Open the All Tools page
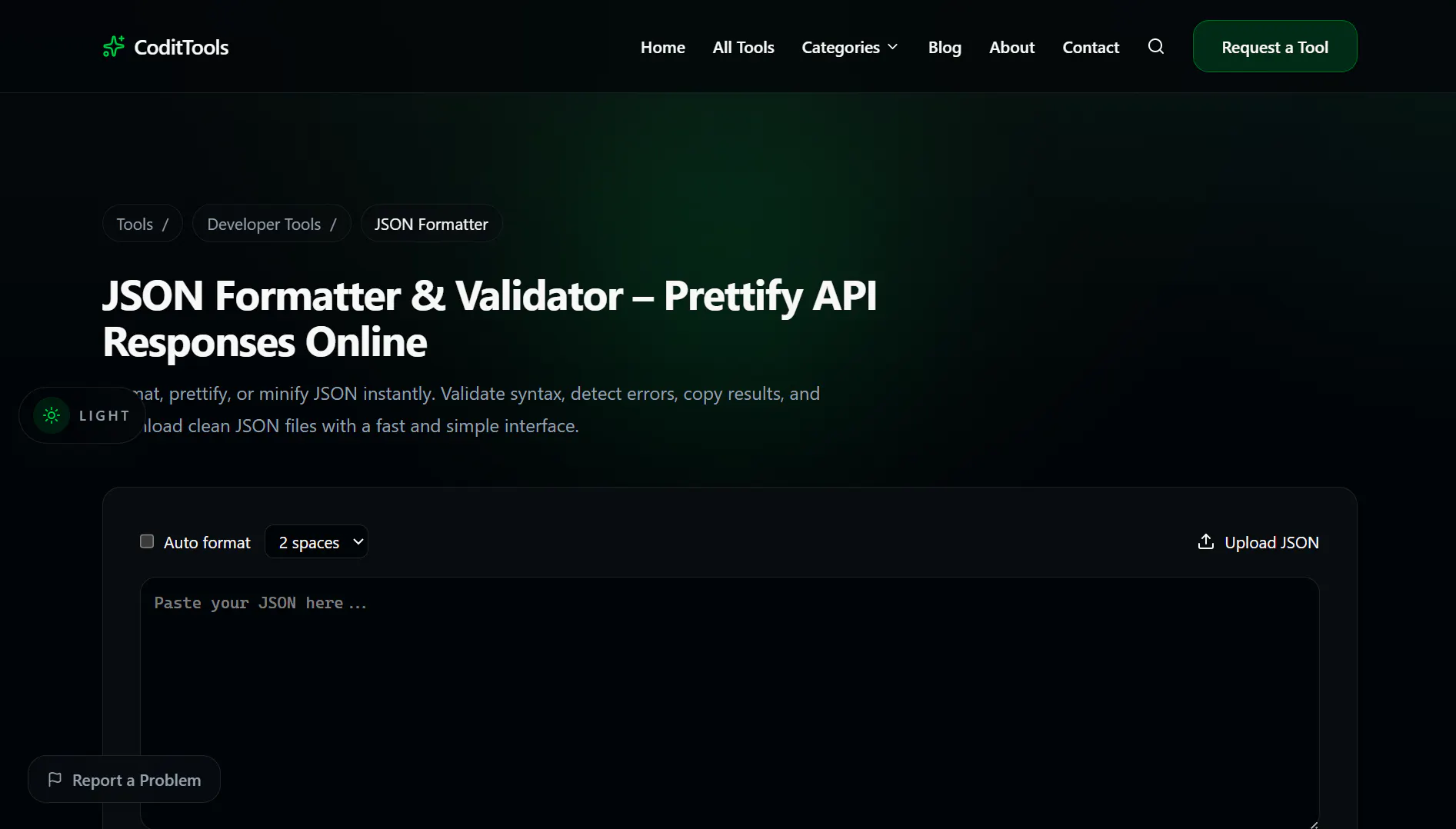Viewport: 1456px width, 829px height. pyautogui.click(x=743, y=47)
